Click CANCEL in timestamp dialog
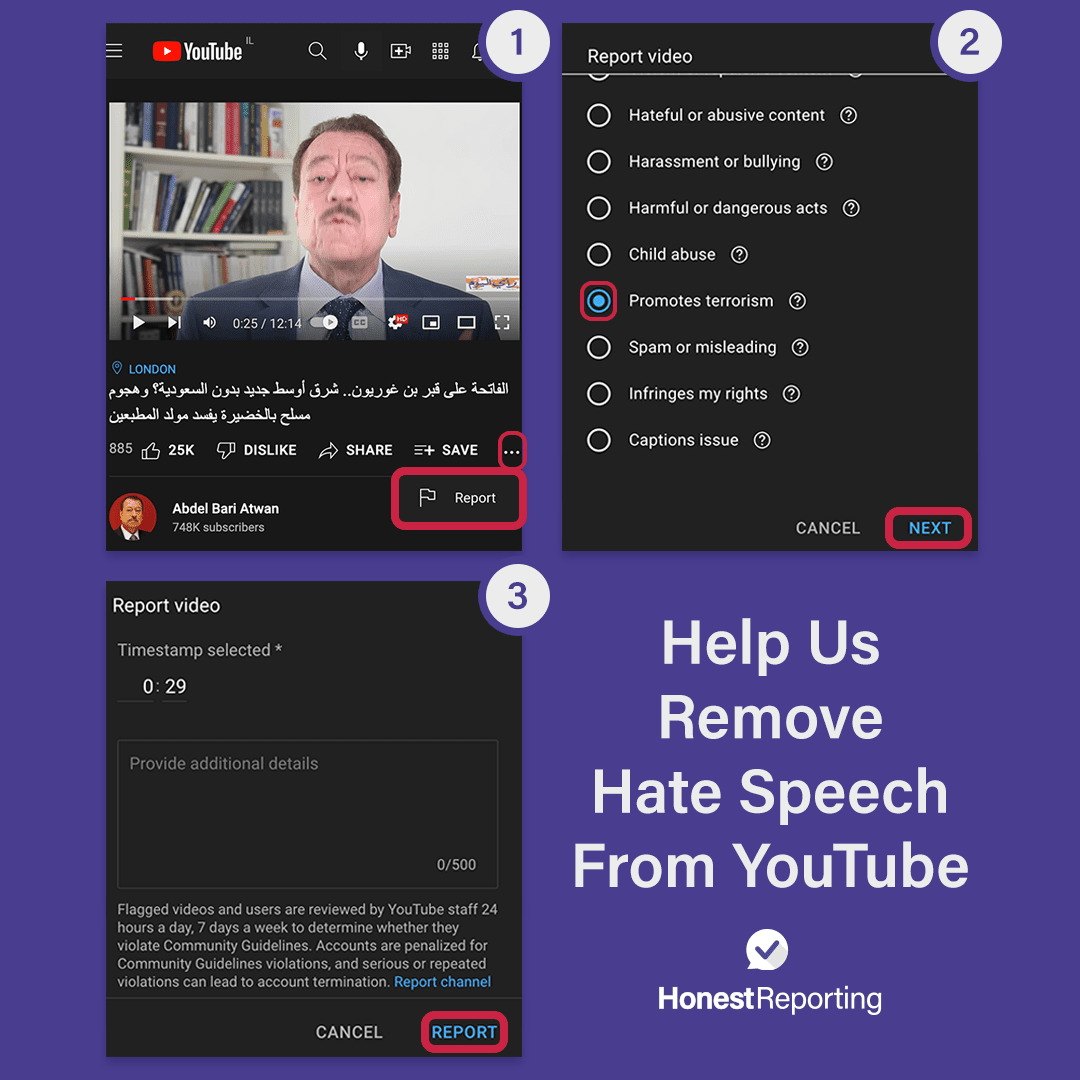The width and height of the screenshot is (1080, 1080). (349, 1032)
